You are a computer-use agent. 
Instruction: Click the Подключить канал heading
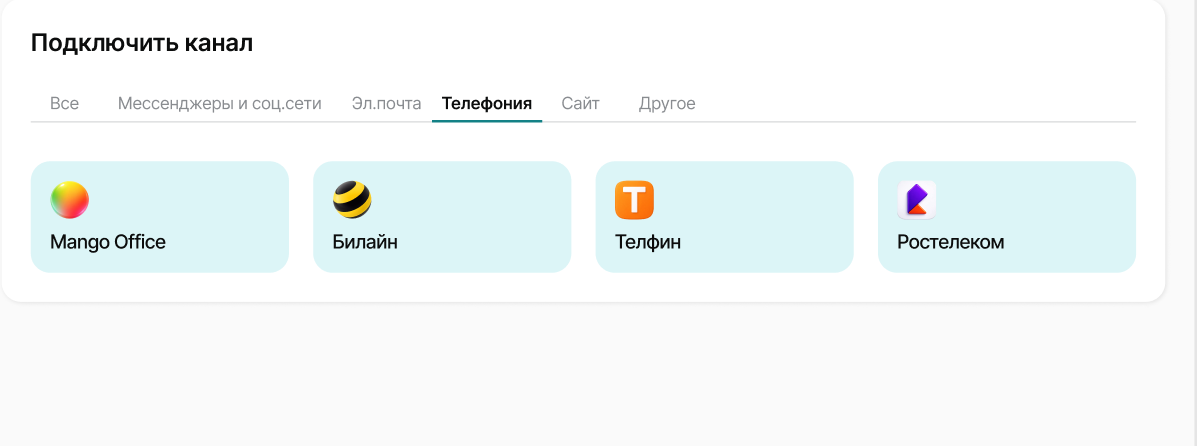pos(142,43)
